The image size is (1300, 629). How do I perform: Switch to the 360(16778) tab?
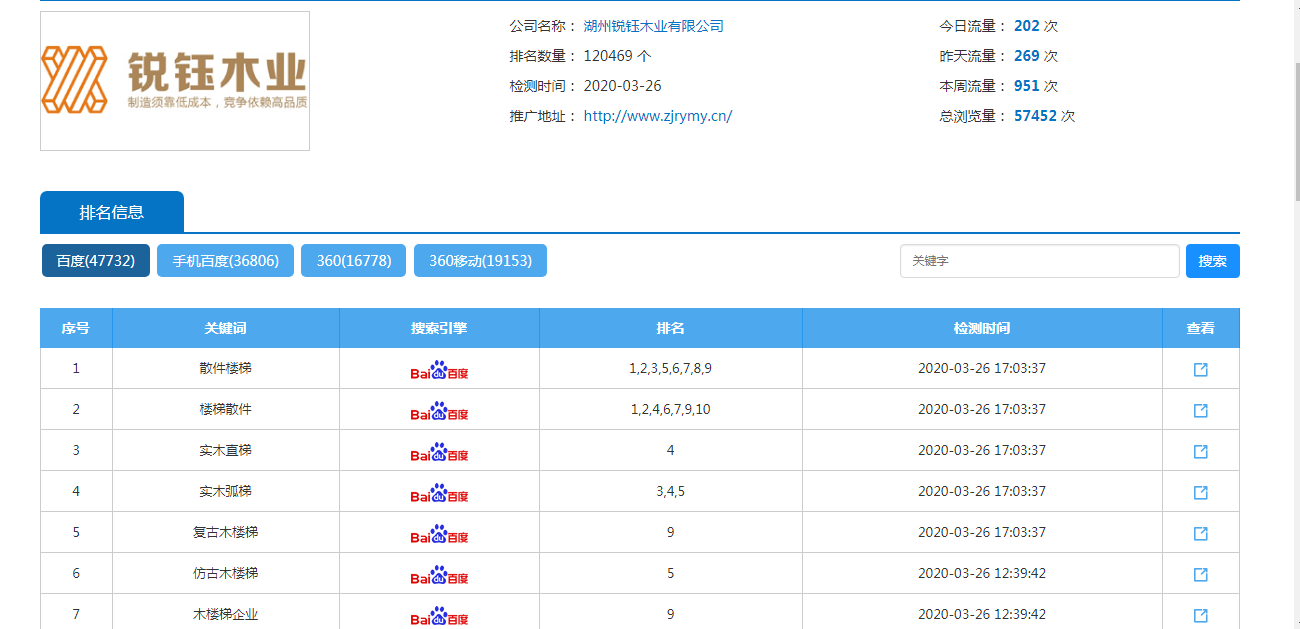coord(353,260)
